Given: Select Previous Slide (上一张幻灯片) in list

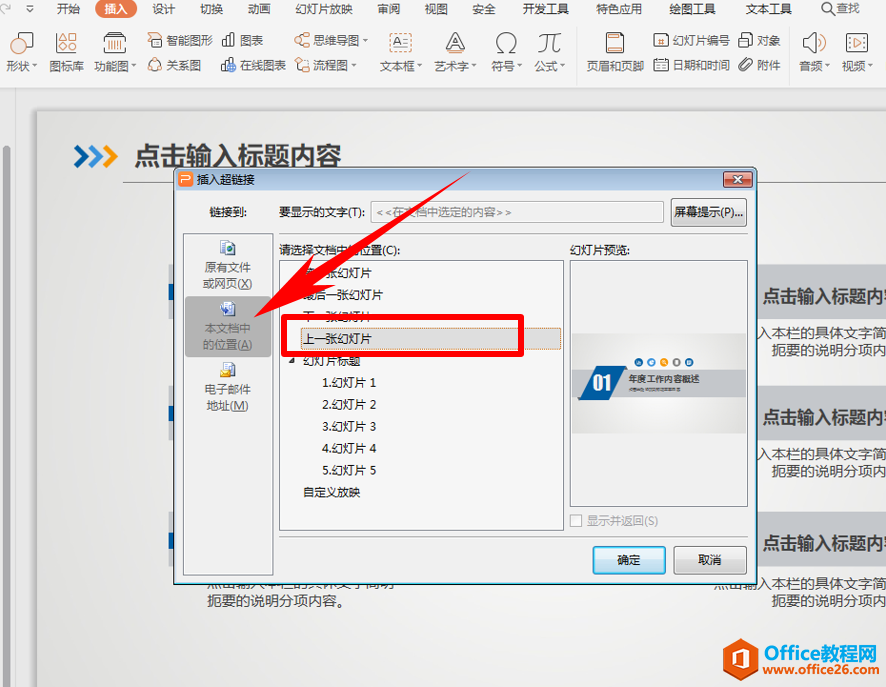Looking at the screenshot, I should point(431,339).
